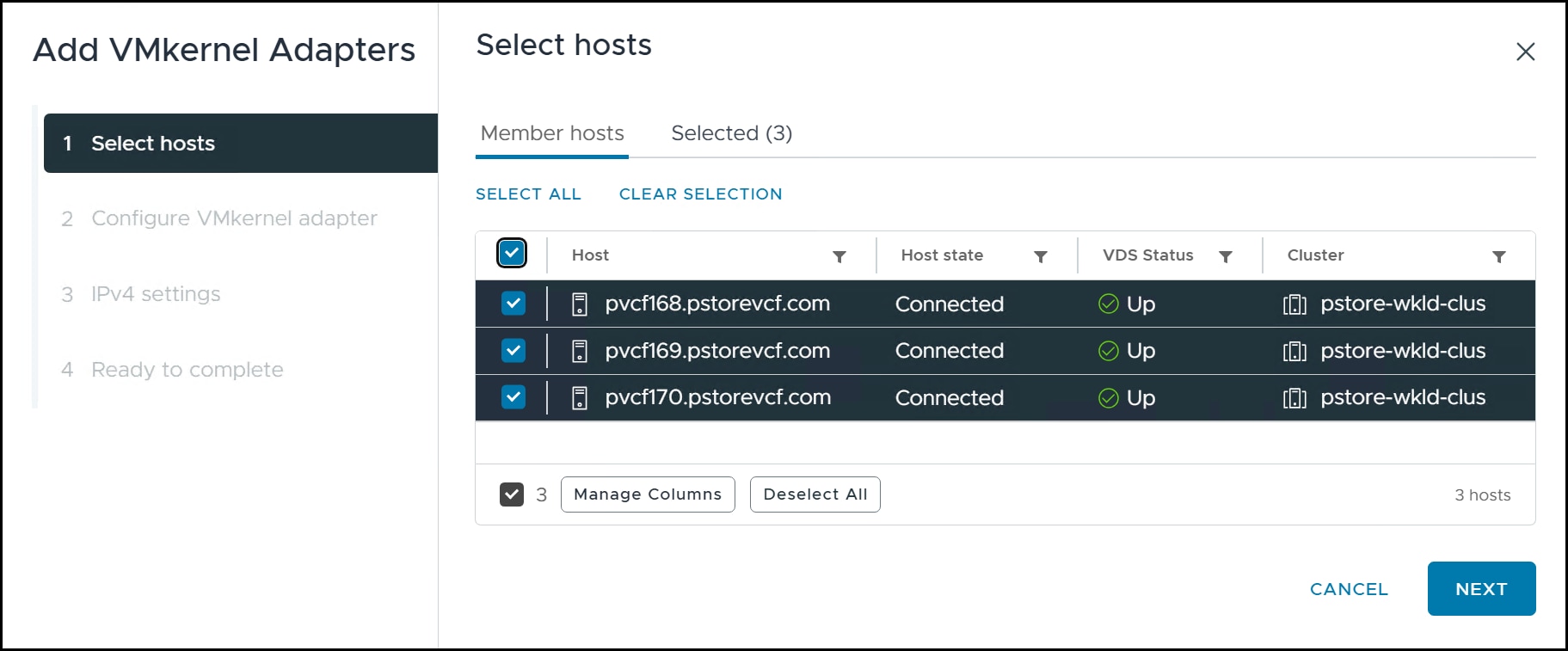The height and width of the screenshot is (651, 1568).
Task: Uncheck the pvcf169.pstorevcf.com host checkbox
Action: 513,351
